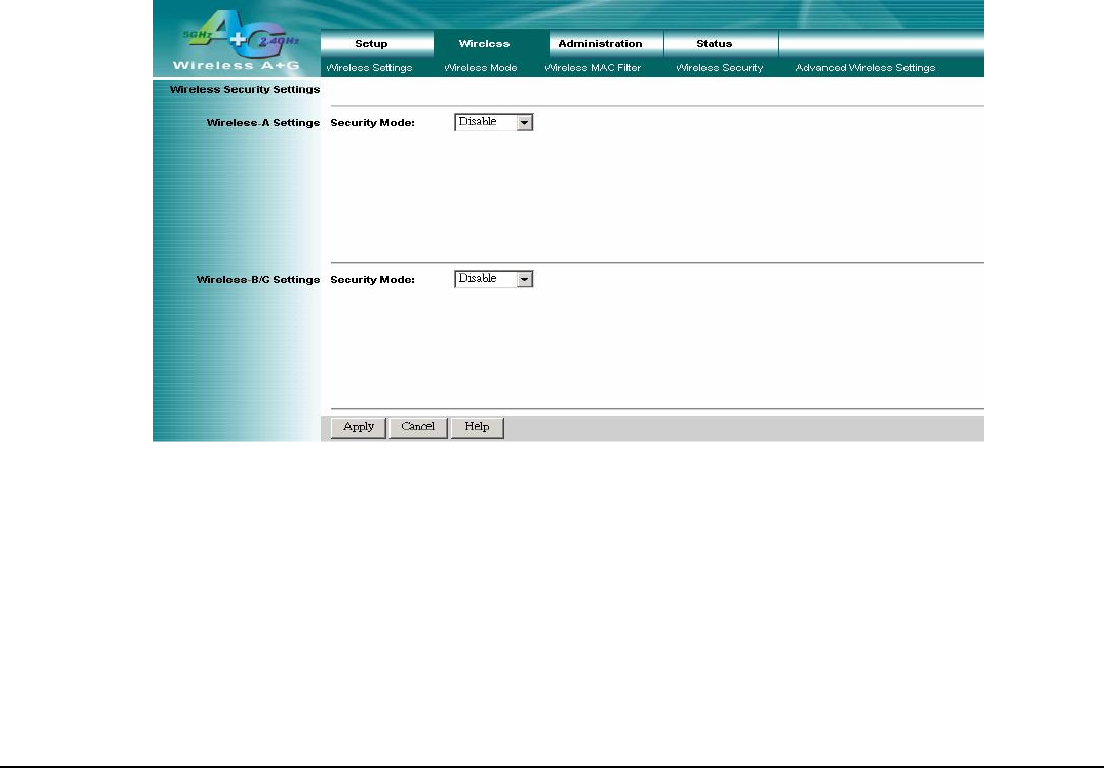Expand Wireless-A Security Mode dropdown
1104x768 pixels.
(494, 122)
